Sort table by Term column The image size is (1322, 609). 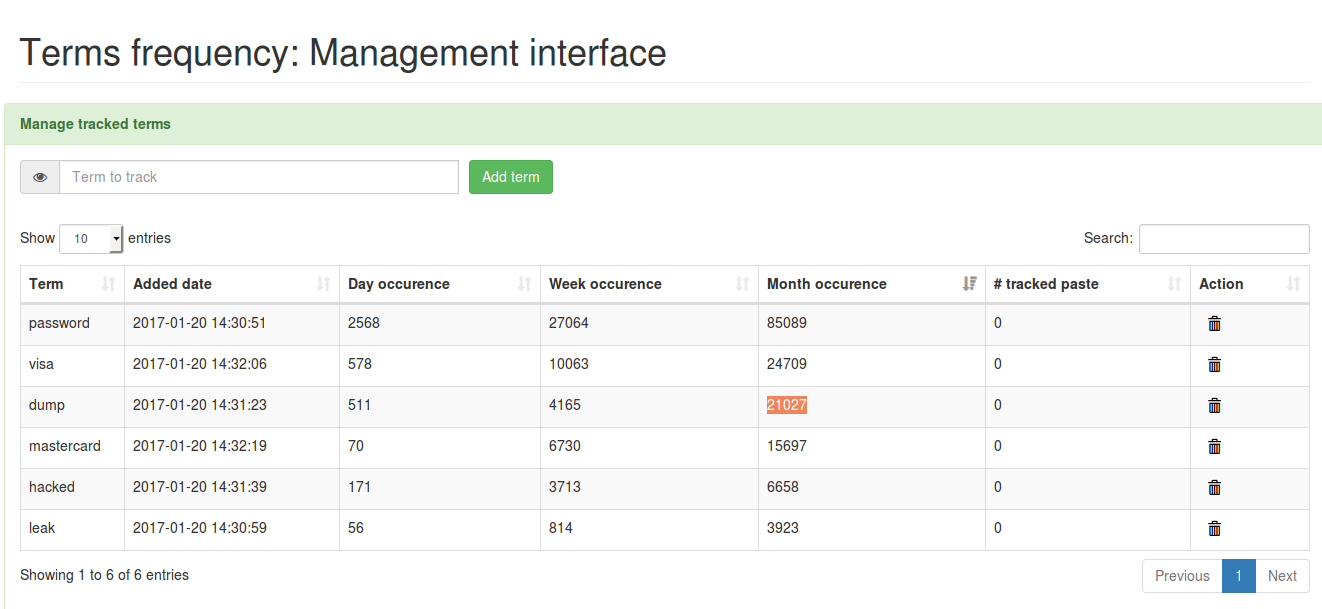click(x=72, y=284)
